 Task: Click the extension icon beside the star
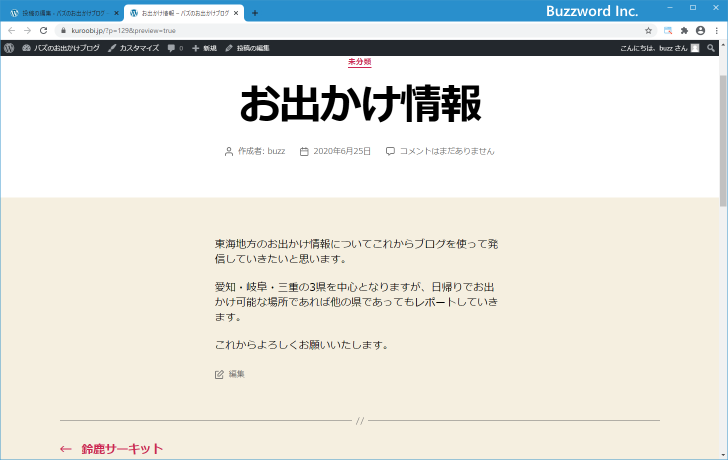[x=668, y=31]
